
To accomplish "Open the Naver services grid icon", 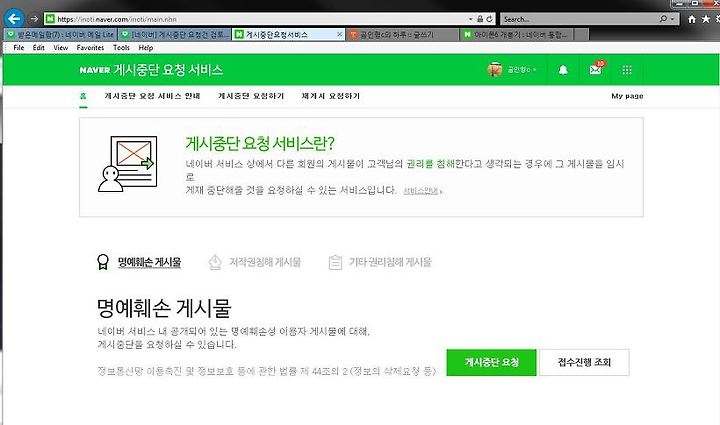I will 627,70.
